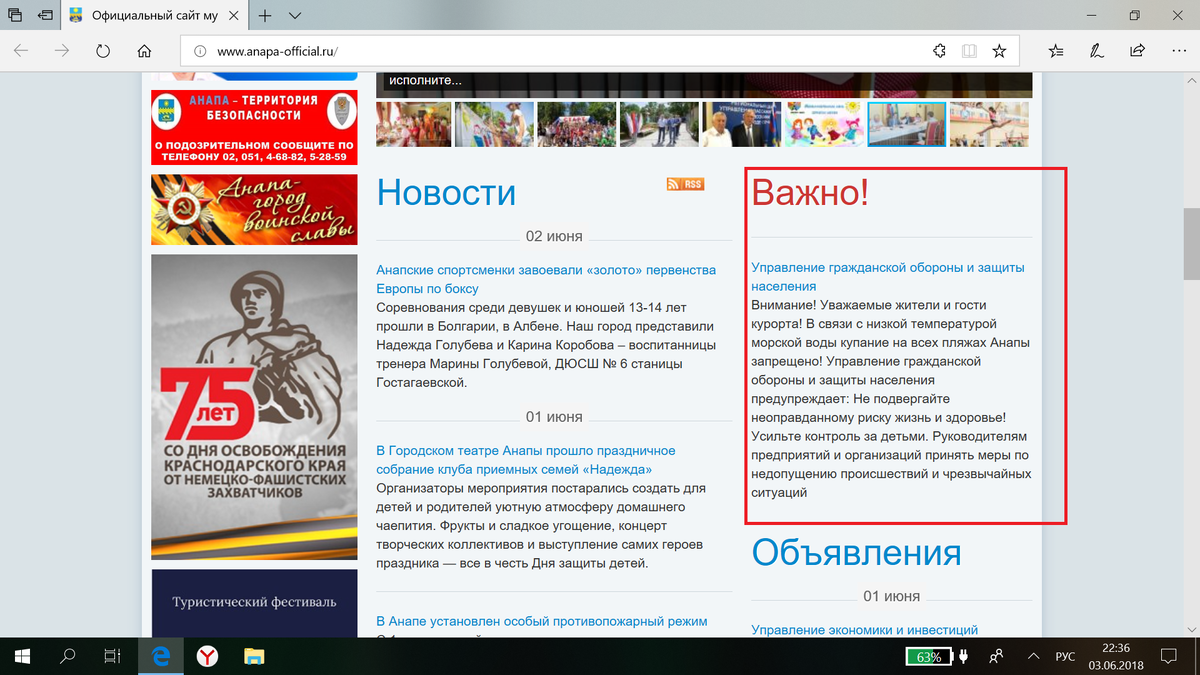
Task: Open a new tab with plus button
Action: click(265, 16)
